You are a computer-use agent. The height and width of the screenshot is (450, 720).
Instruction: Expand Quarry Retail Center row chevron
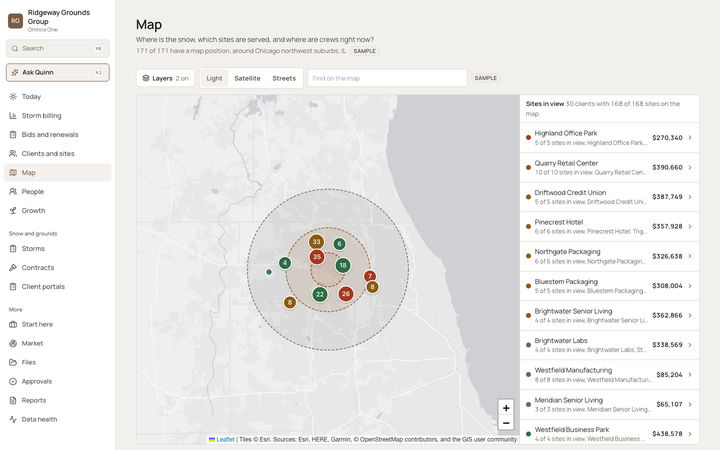690,167
